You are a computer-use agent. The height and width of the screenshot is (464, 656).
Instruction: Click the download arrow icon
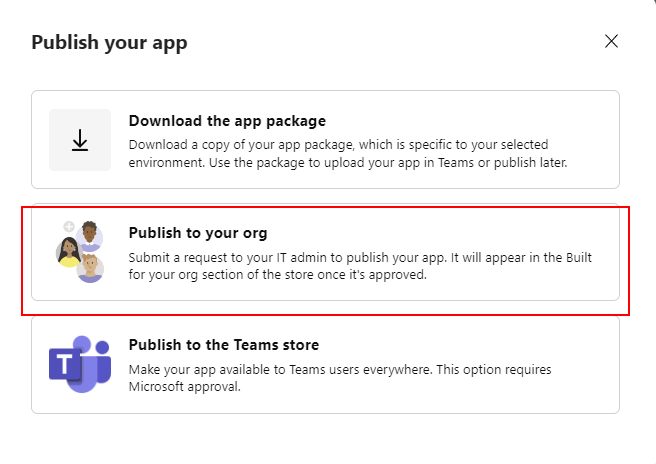[x=80, y=141]
